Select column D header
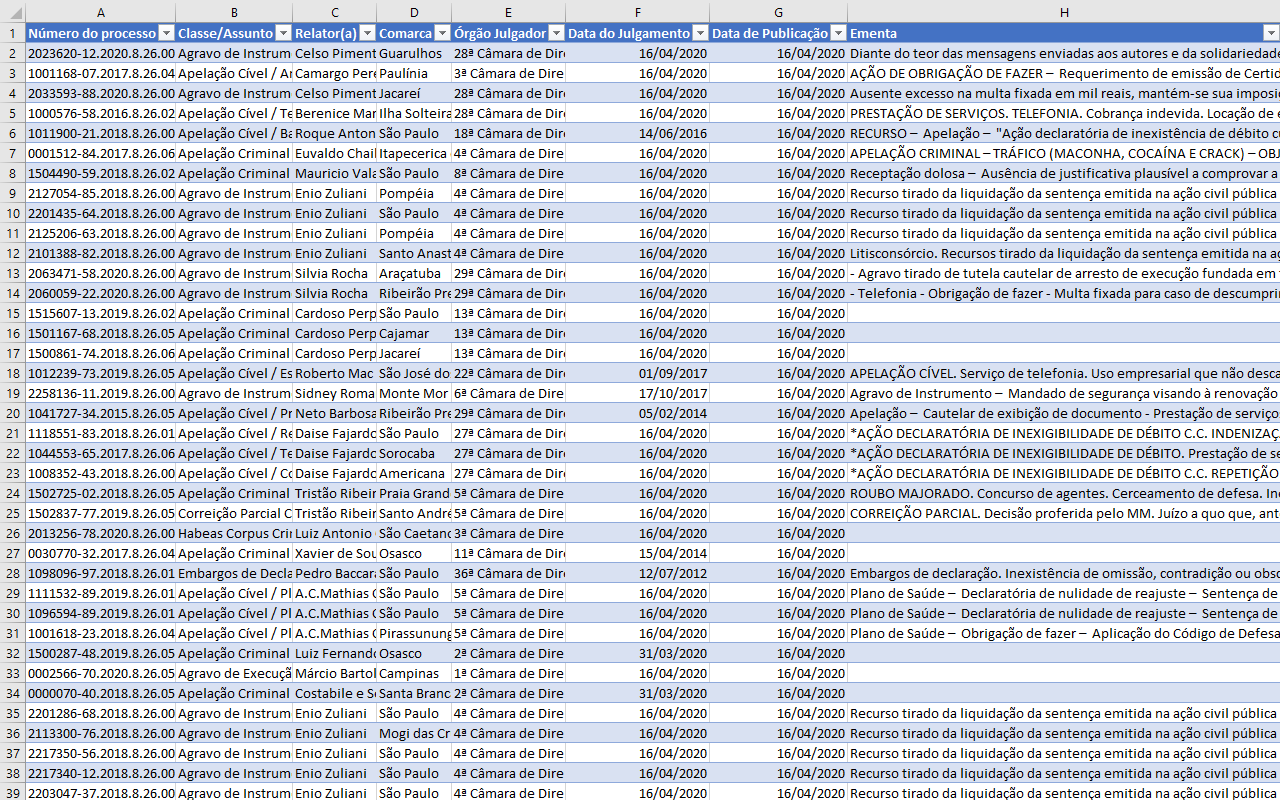This screenshot has width=1280, height=800. coord(414,12)
